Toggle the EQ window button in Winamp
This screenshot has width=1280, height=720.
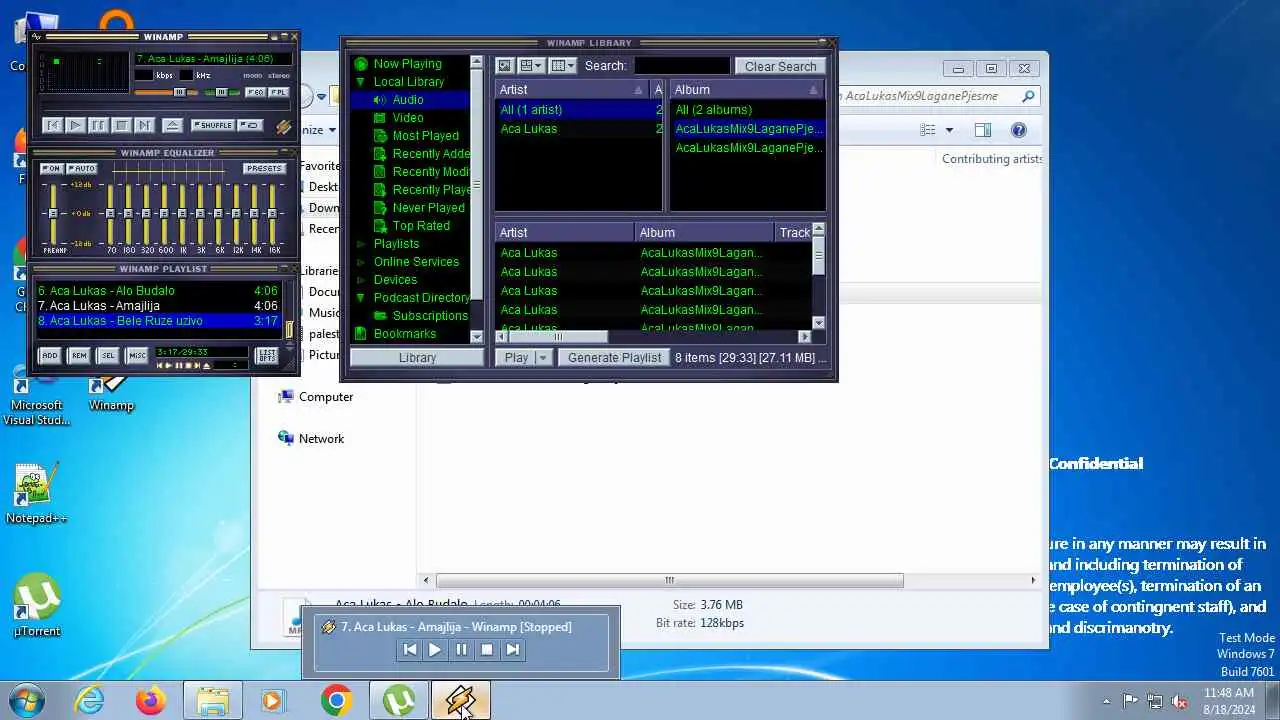255,92
